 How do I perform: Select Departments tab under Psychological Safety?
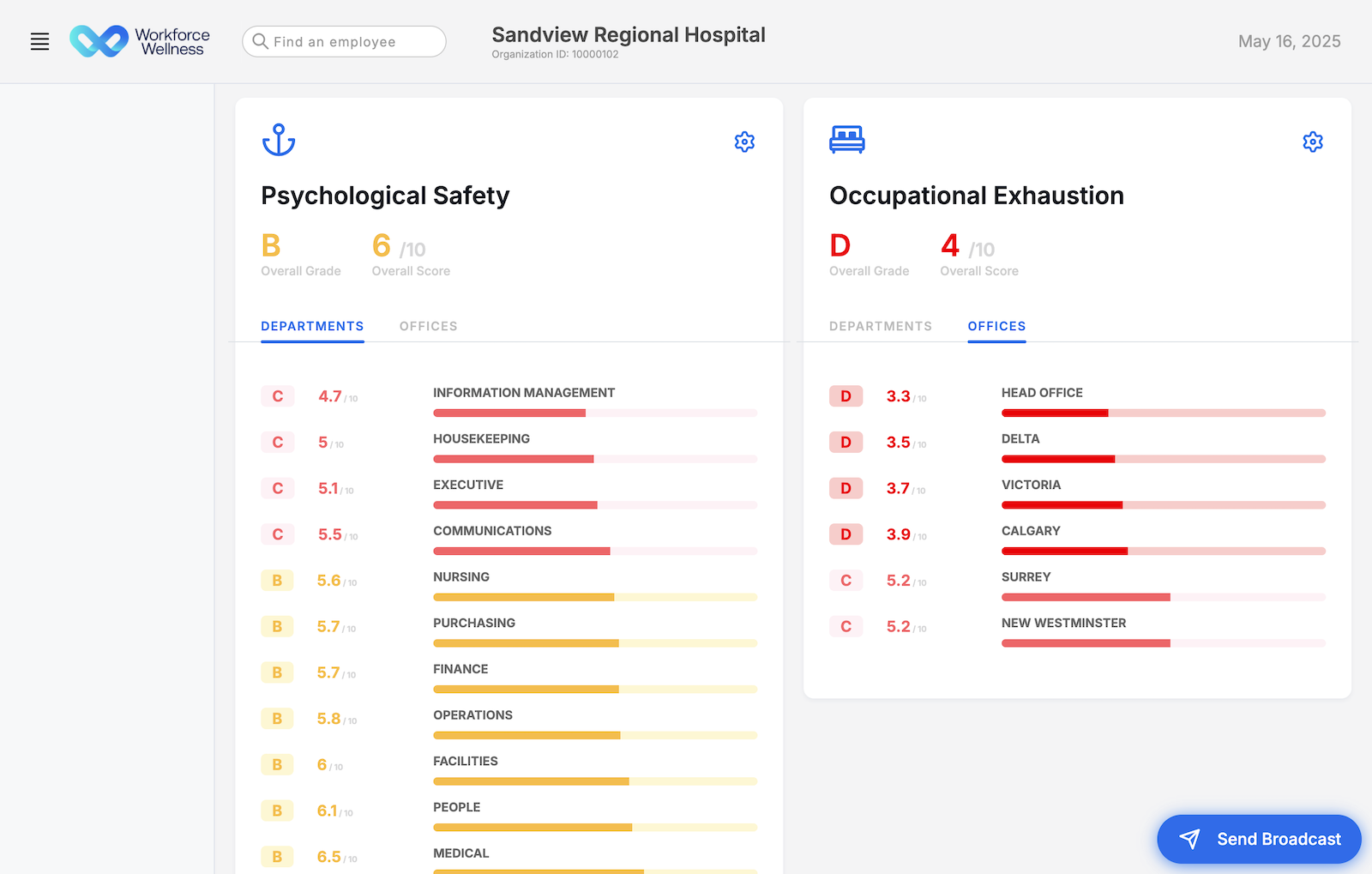(x=312, y=327)
